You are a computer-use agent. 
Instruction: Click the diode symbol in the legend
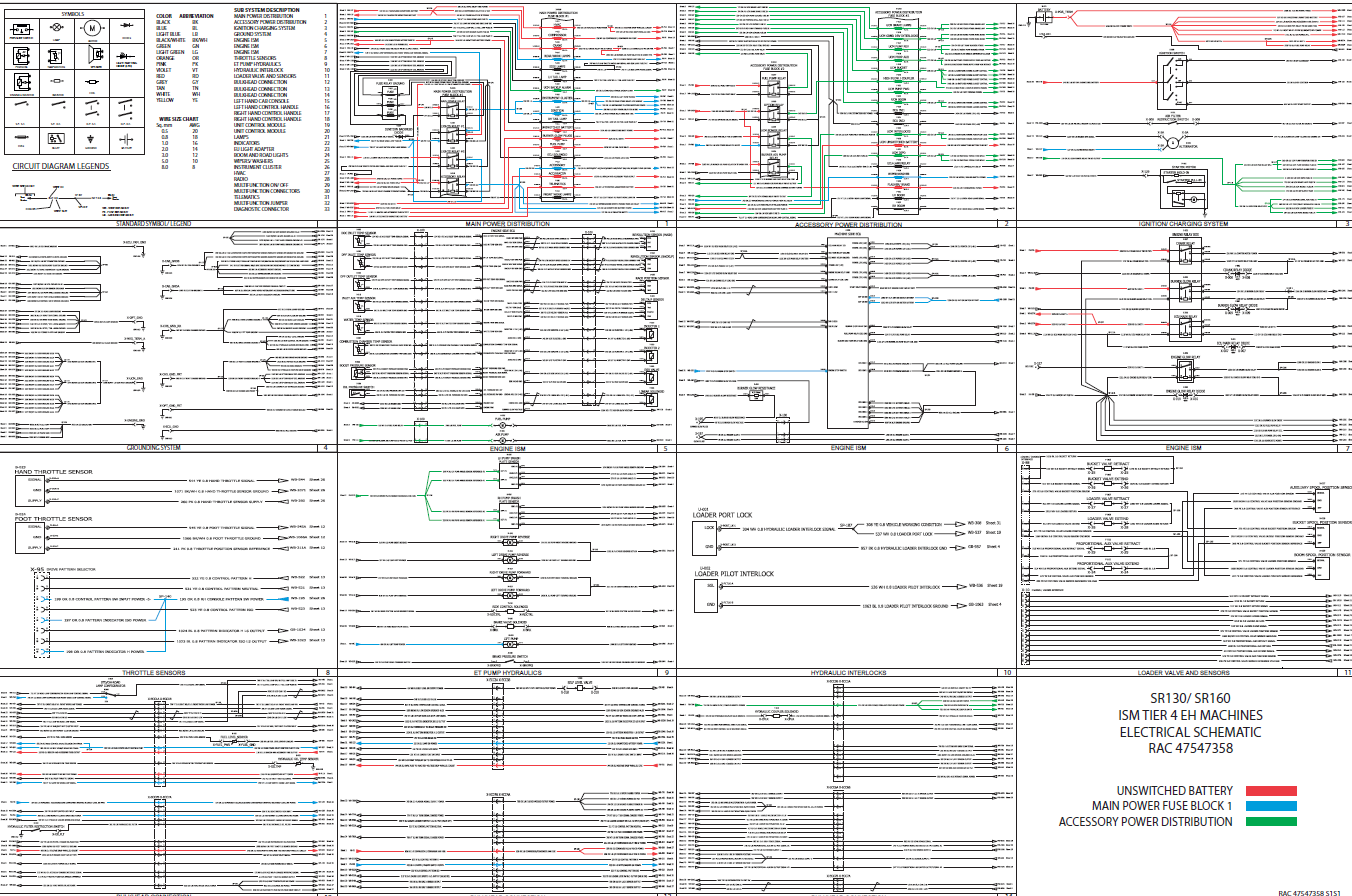point(127,25)
